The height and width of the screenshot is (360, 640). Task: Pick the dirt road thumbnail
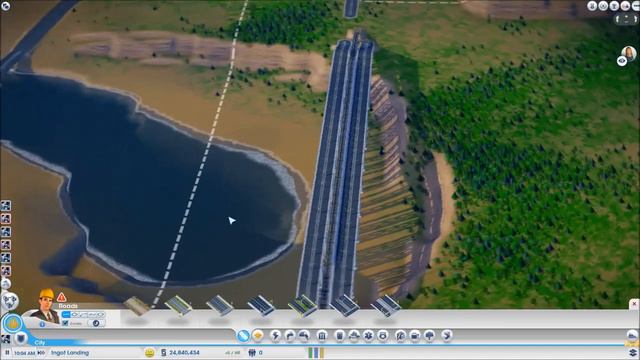point(136,306)
